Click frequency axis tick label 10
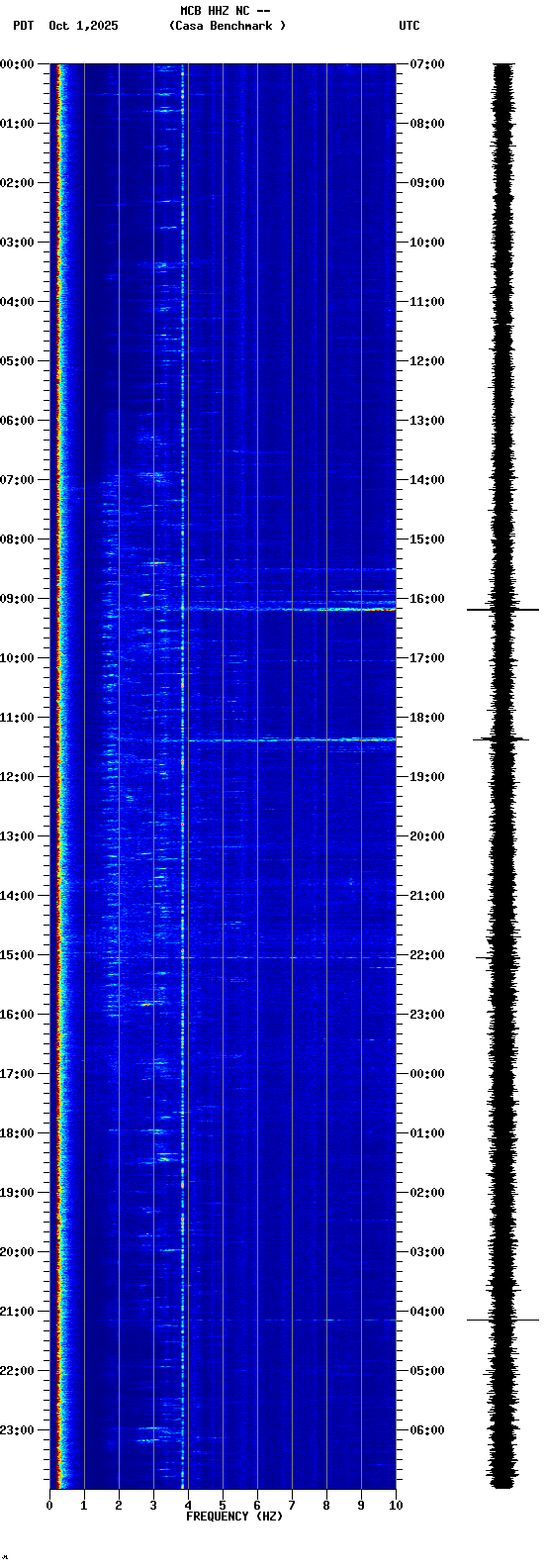This screenshot has height=1568, width=546. tap(396, 1506)
